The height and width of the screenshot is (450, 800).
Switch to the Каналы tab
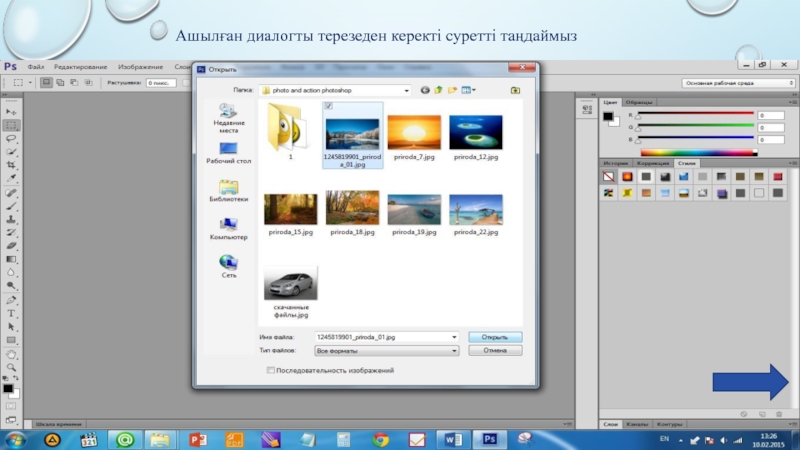(636, 424)
